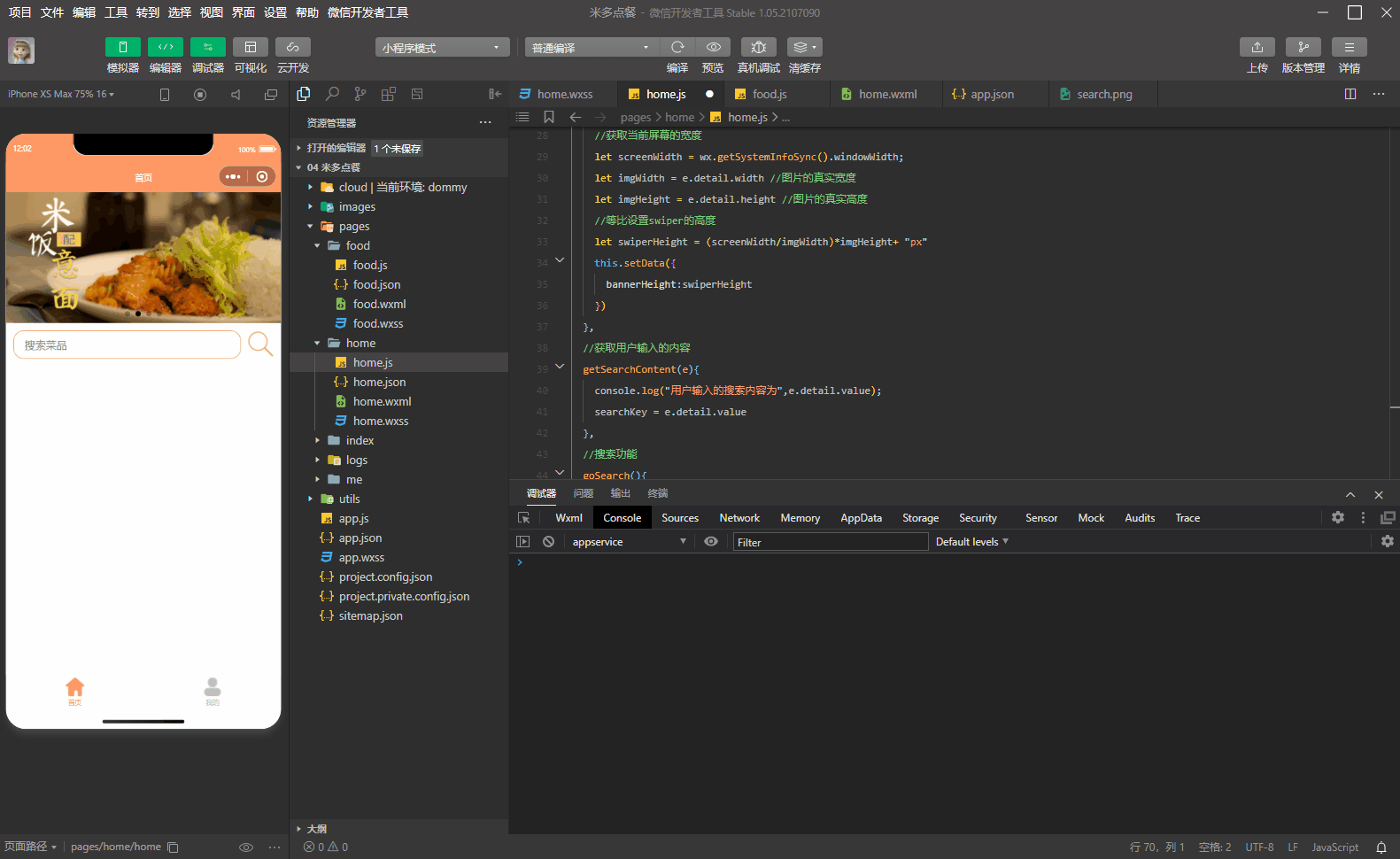Collapse the explorer sidebar panel
Viewport: 1400px width, 859px height.
point(495,94)
